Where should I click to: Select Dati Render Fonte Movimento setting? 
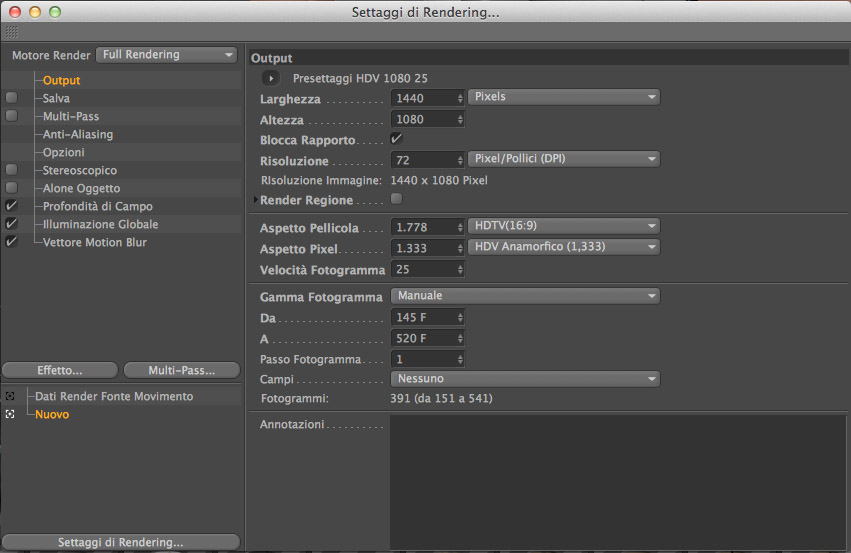tap(114, 396)
